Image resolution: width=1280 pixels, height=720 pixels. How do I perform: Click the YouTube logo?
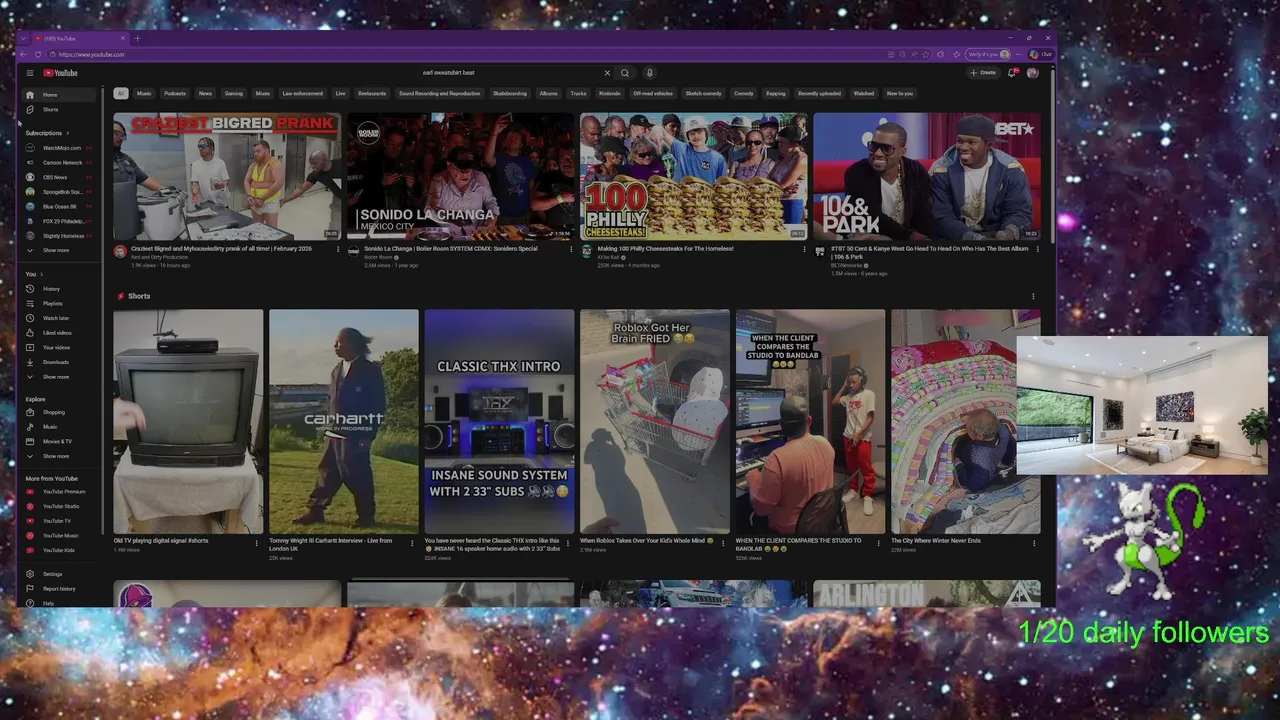click(60, 73)
